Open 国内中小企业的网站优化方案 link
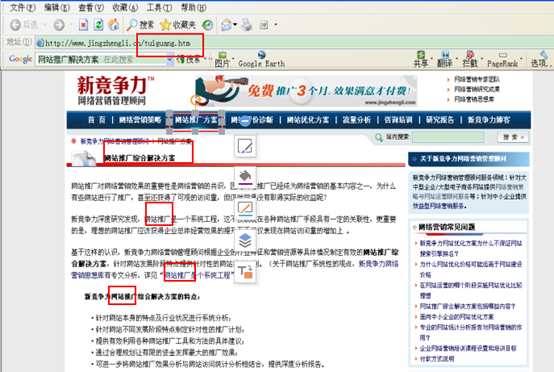This screenshot has height=372, width=554. pyautogui.click(x=456, y=317)
